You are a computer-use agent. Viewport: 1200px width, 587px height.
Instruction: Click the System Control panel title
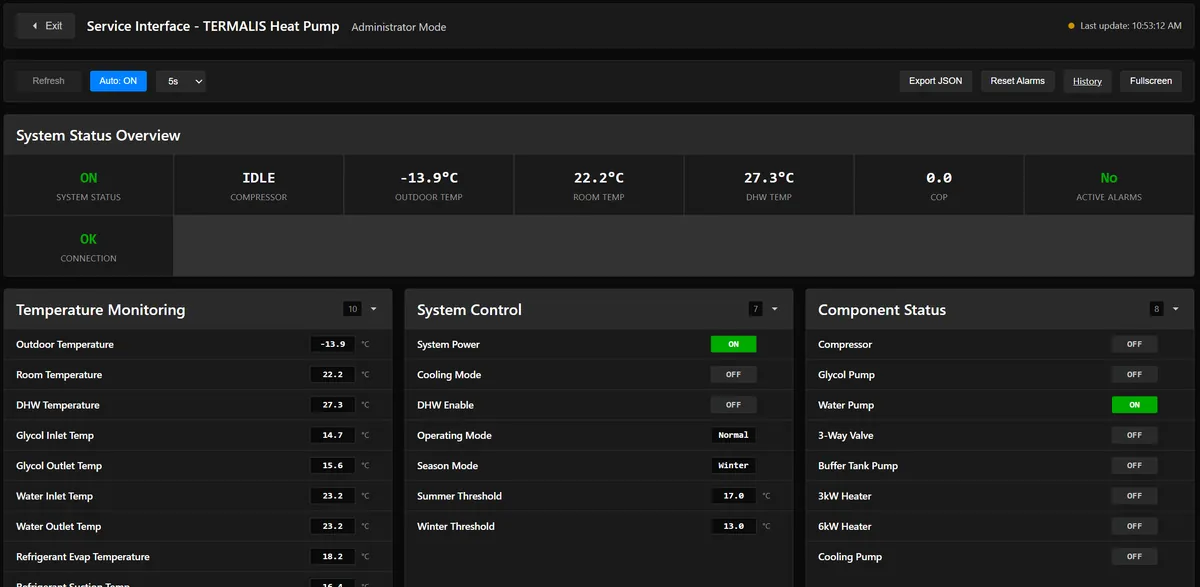[x=469, y=310]
